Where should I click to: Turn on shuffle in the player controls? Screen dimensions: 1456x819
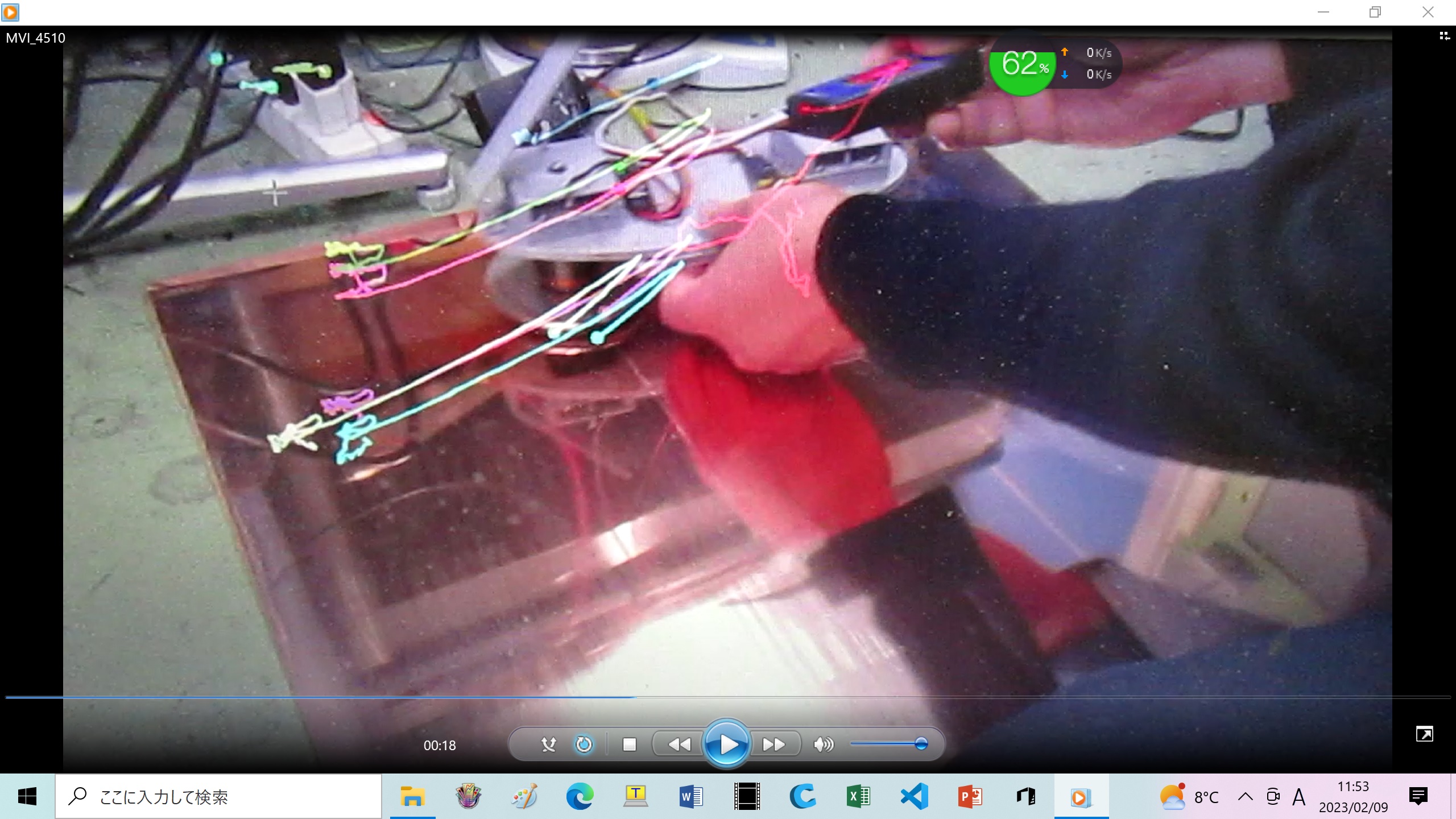point(548,744)
